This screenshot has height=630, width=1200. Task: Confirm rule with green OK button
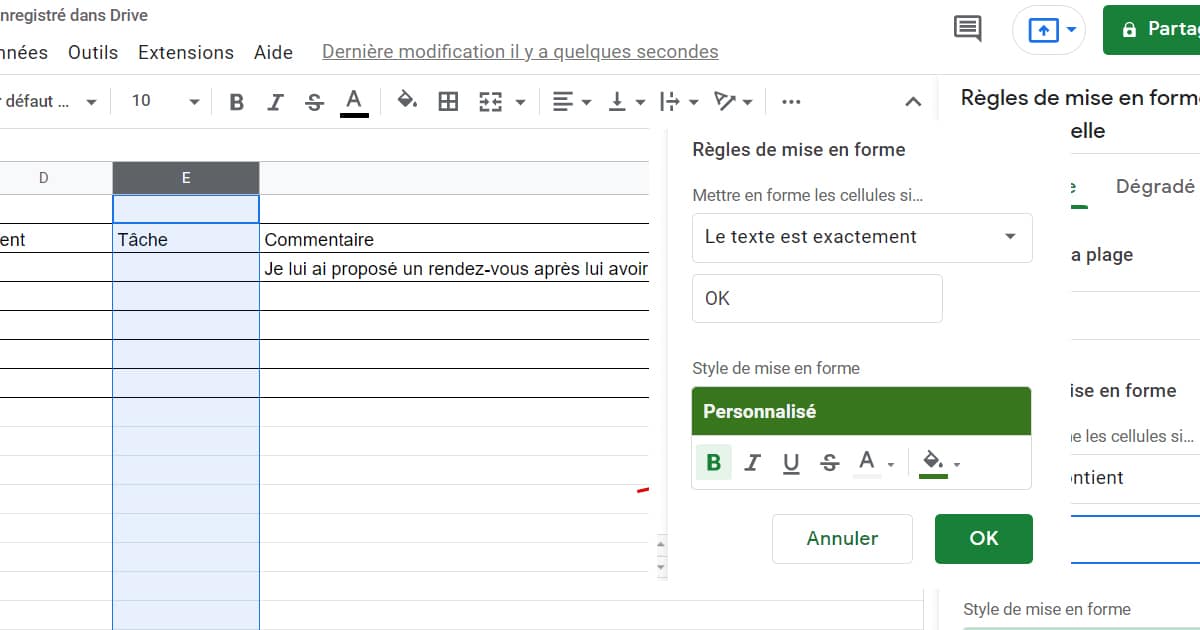tap(984, 538)
